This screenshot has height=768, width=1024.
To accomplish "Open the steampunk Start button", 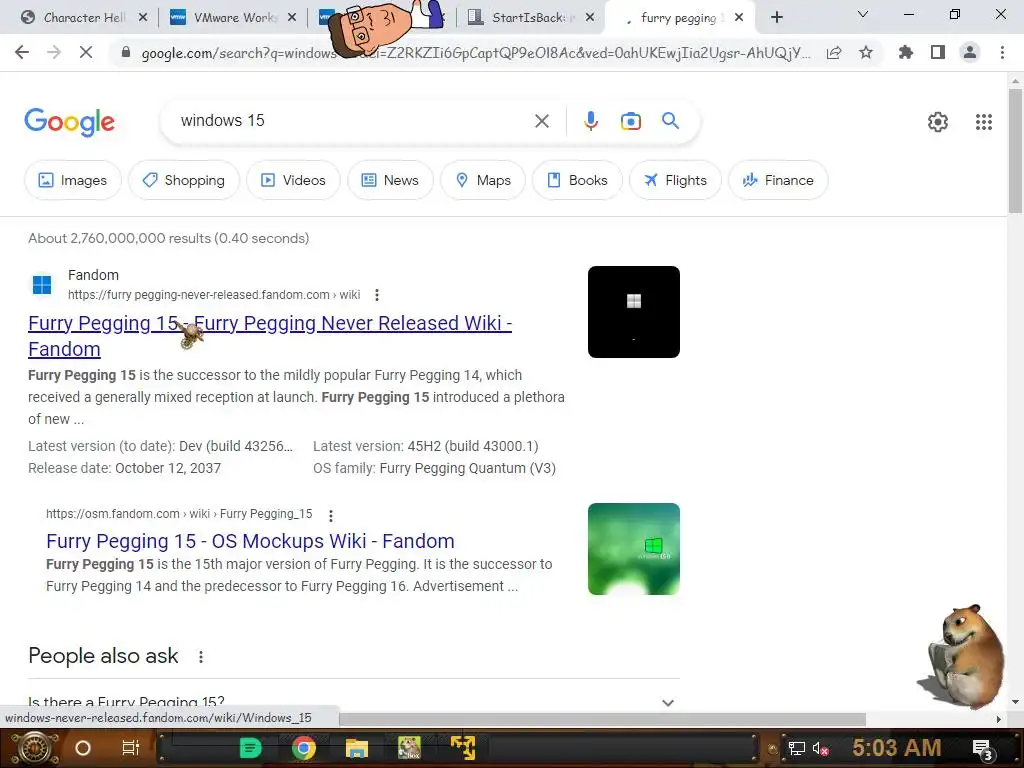I will click(33, 748).
